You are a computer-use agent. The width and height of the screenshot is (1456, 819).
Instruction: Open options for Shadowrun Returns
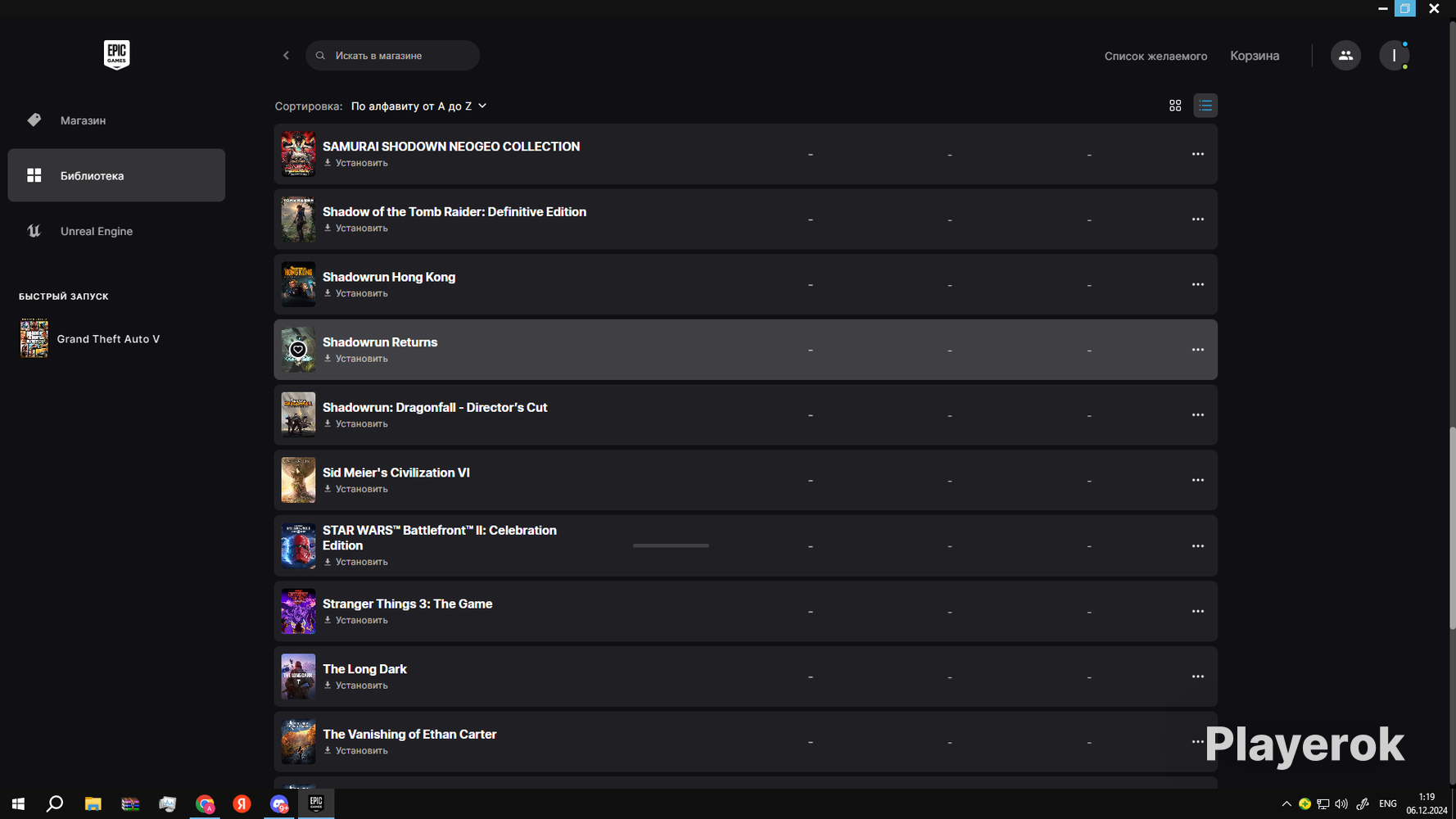coord(1198,350)
